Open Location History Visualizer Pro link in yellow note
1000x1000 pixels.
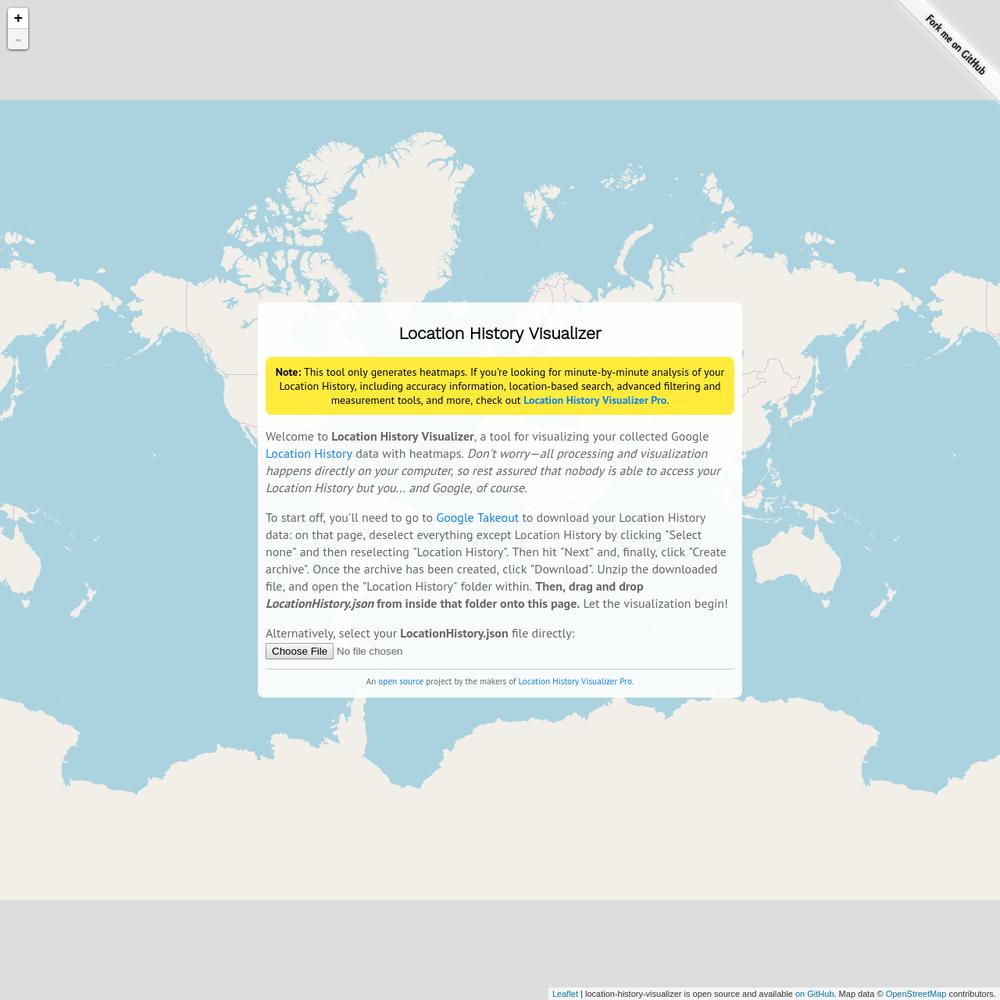click(x=594, y=401)
